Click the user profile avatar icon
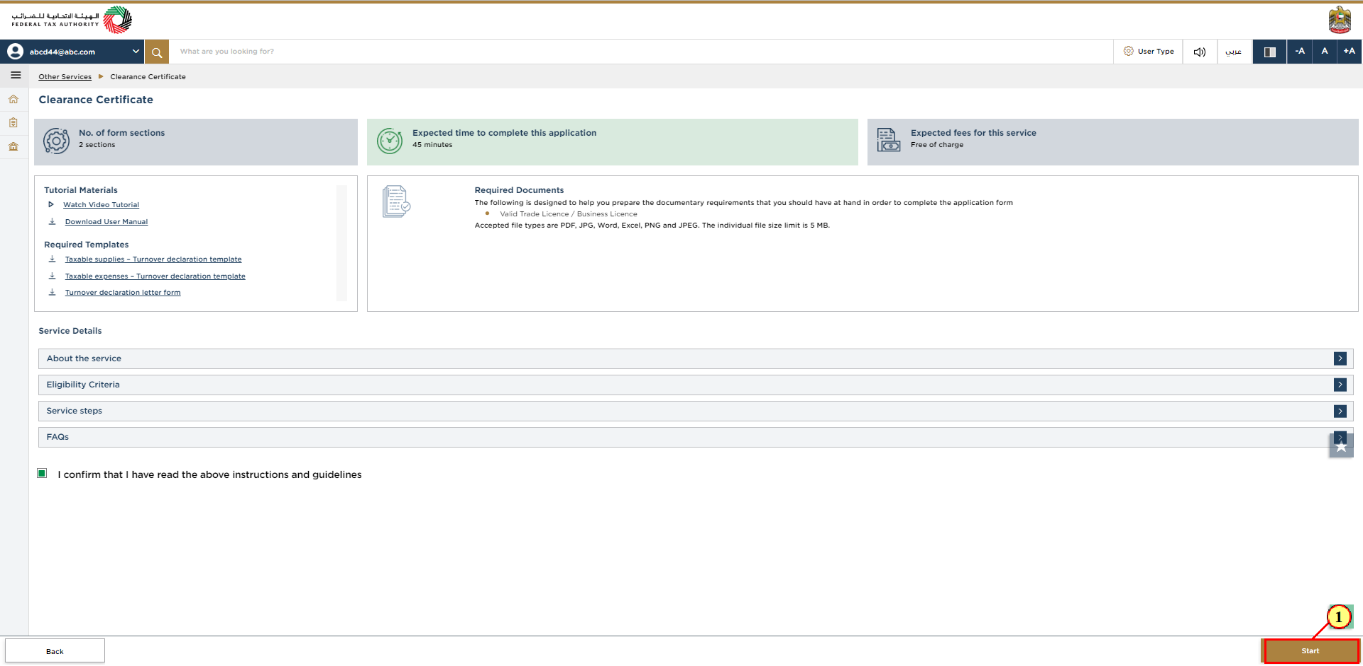 tap(16, 51)
